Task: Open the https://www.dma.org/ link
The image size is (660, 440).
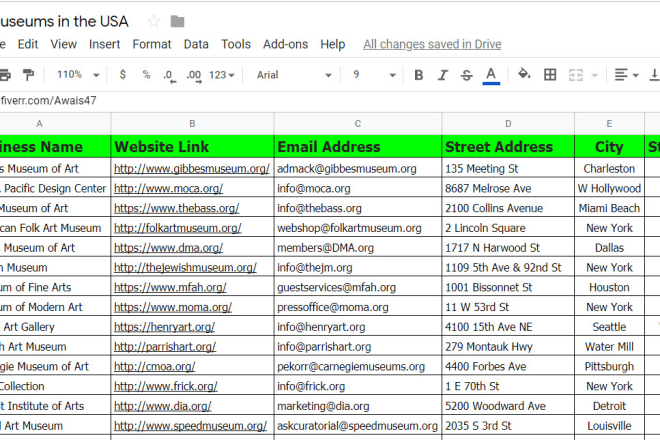Action: click(x=168, y=248)
